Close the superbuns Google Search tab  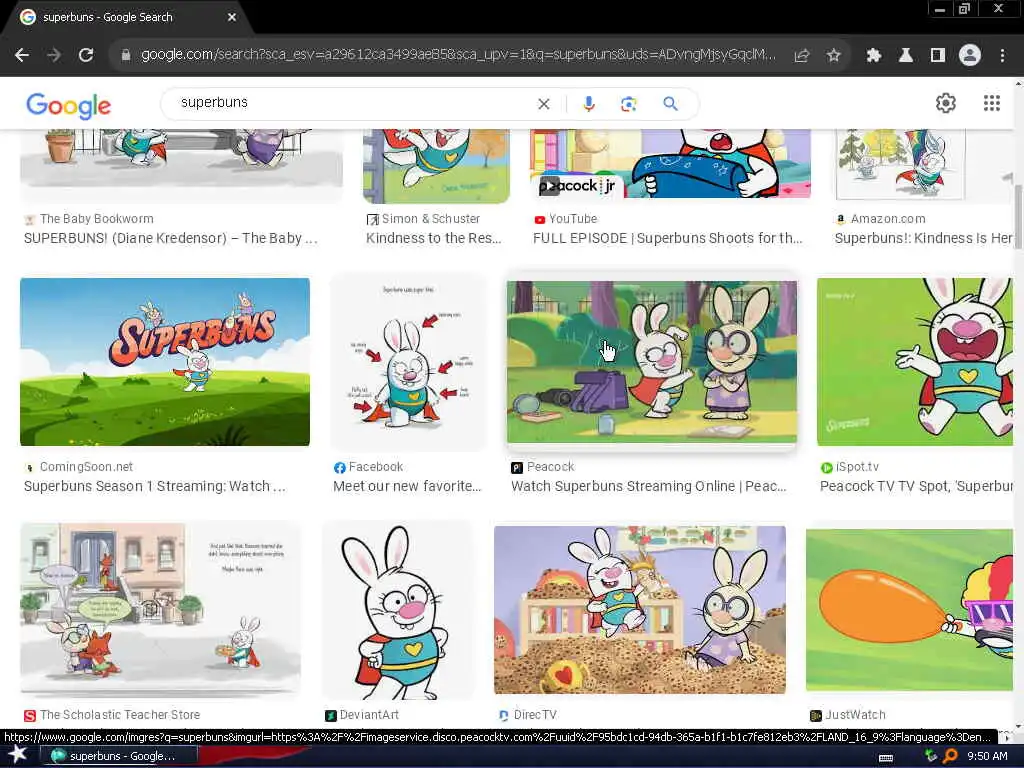[x=232, y=18]
